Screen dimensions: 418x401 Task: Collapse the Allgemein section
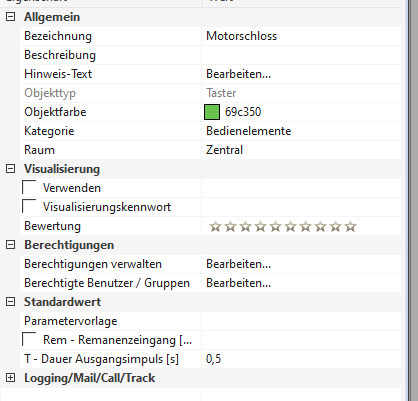(11, 17)
